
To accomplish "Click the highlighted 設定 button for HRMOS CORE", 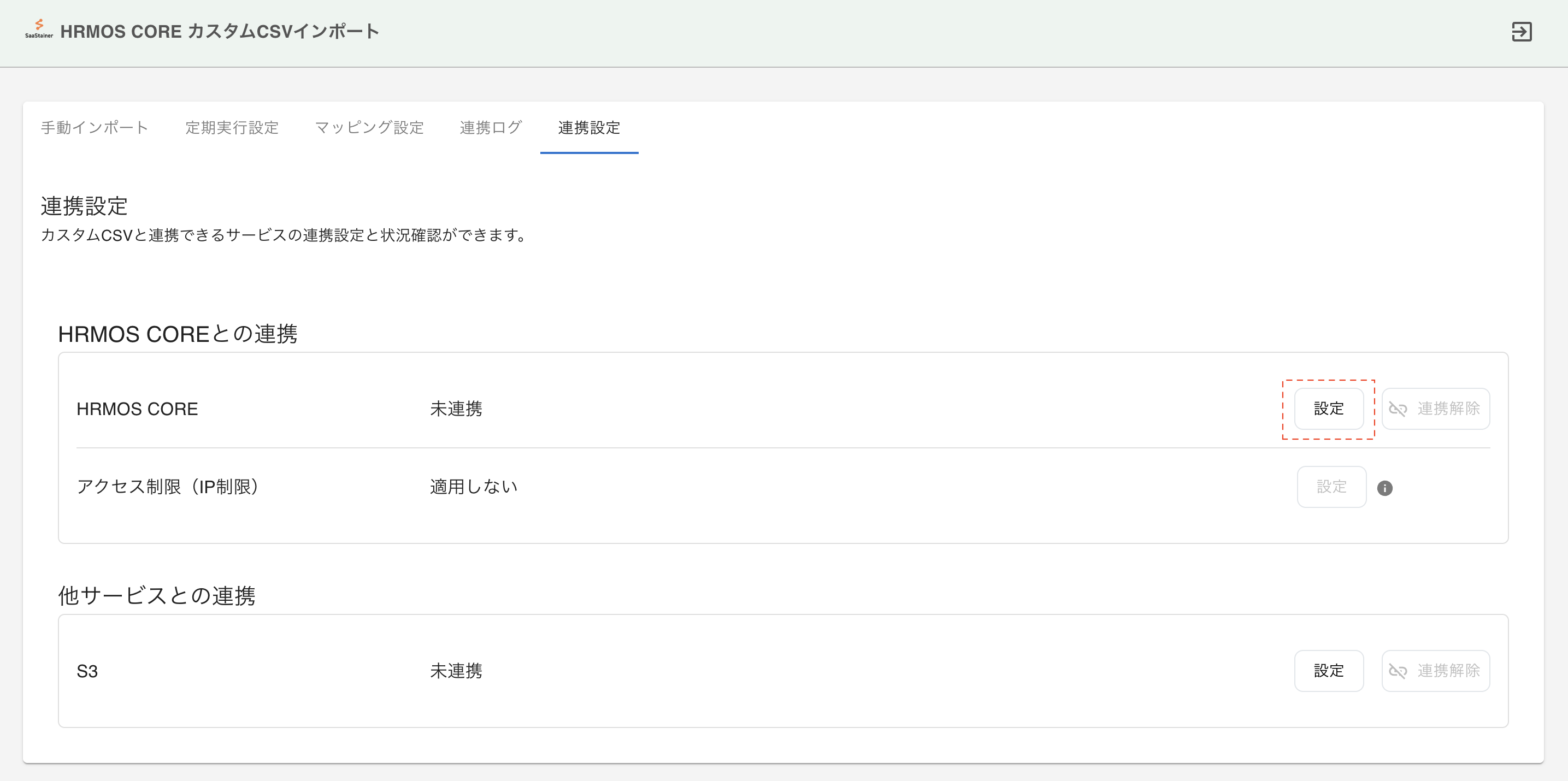I will 1329,408.
